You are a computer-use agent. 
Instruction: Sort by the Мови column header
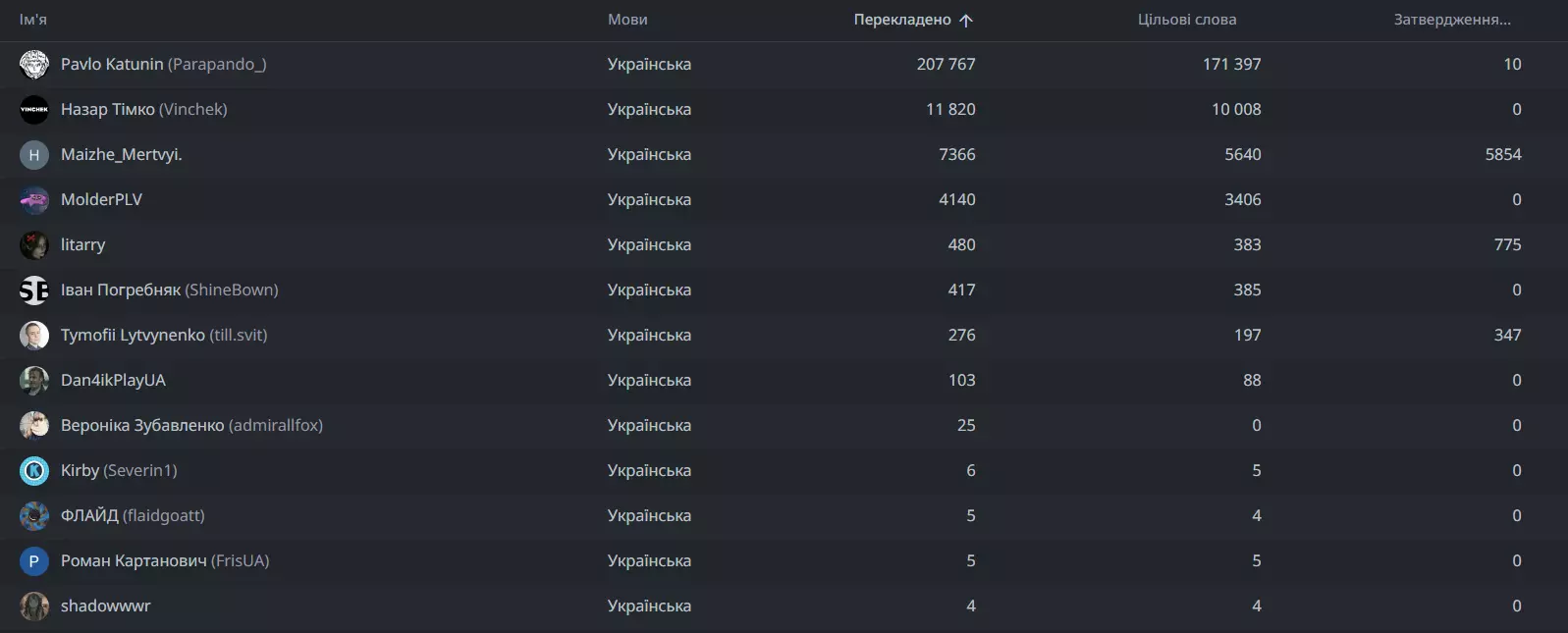627,20
